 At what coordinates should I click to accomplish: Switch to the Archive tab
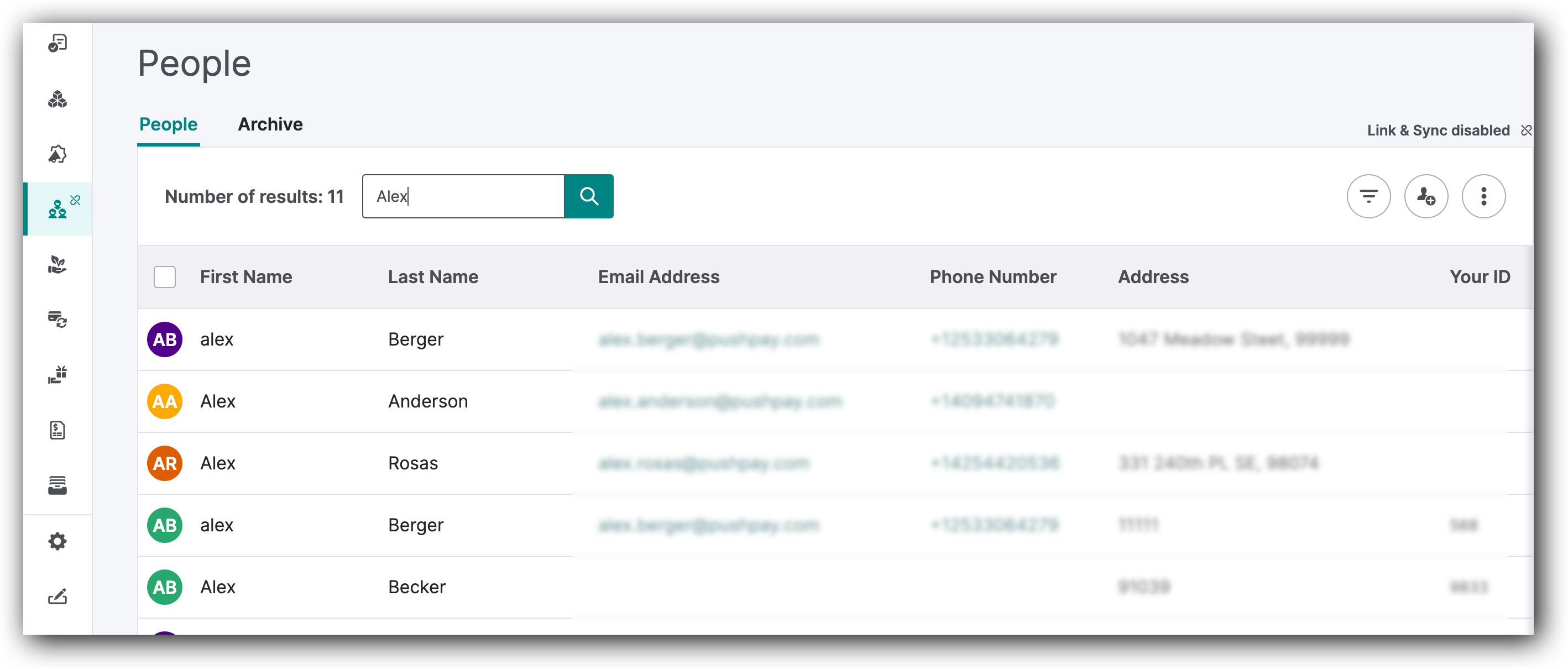point(270,124)
